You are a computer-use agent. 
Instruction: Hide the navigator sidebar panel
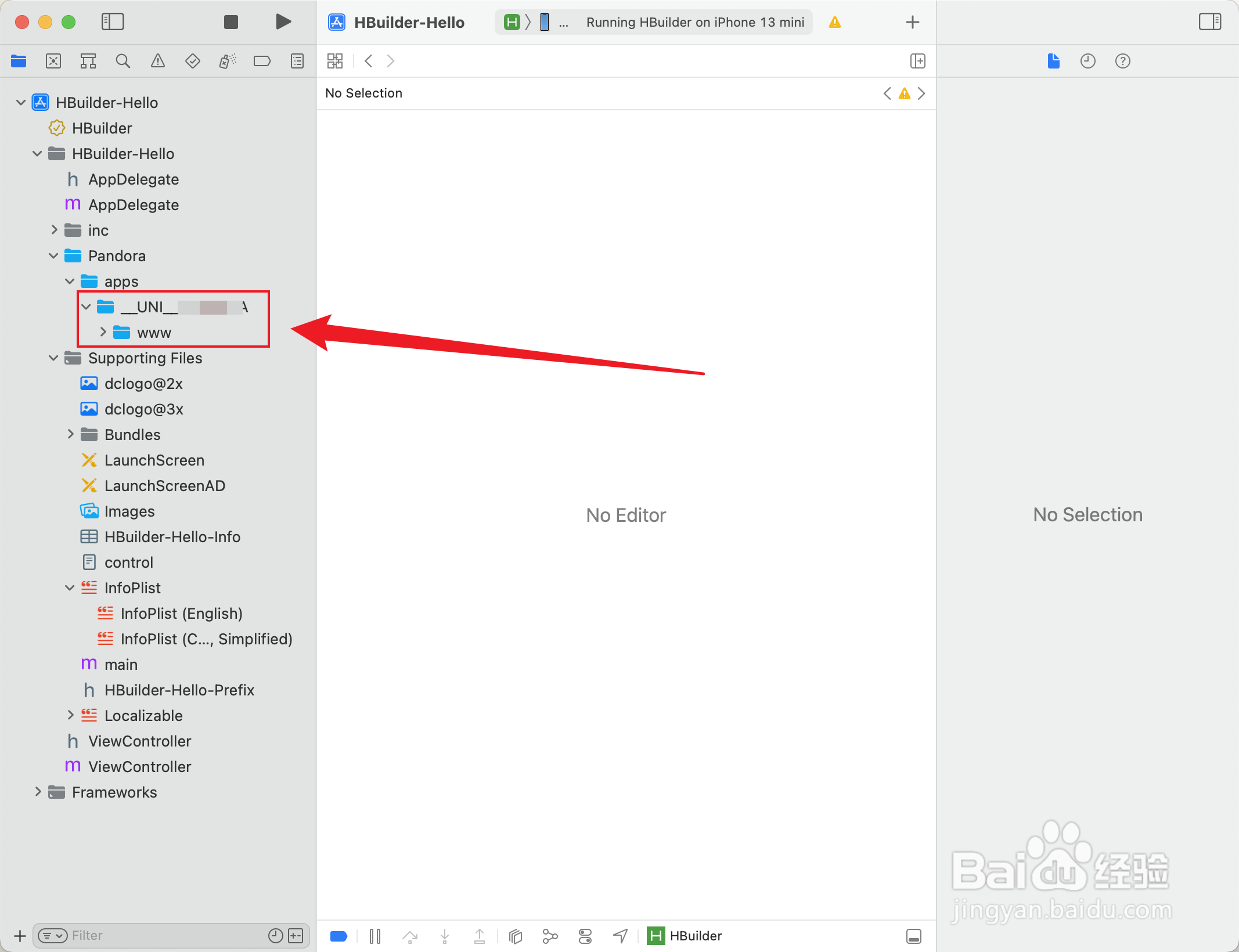click(113, 22)
